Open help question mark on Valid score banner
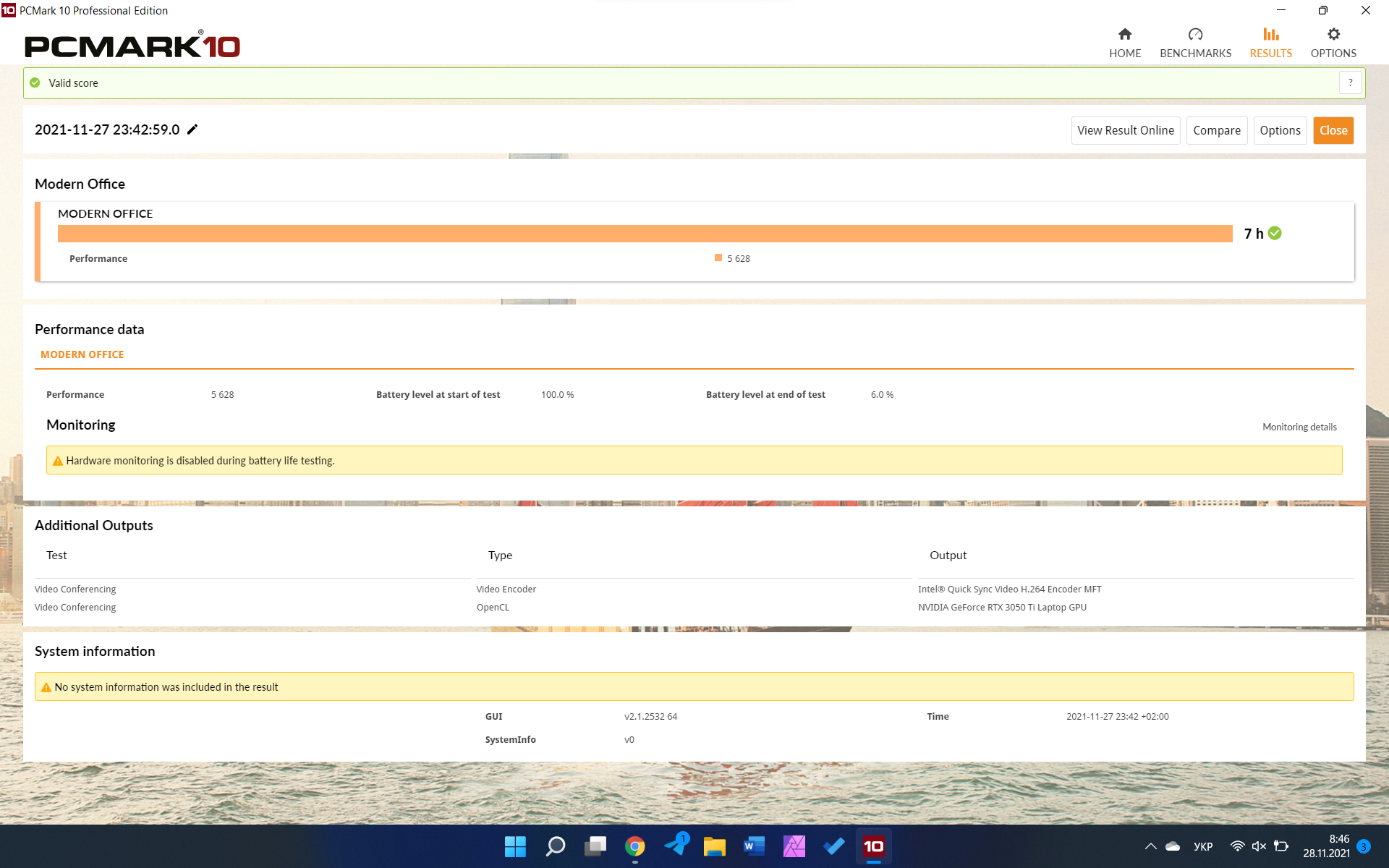1389x868 pixels. pos(1350,82)
